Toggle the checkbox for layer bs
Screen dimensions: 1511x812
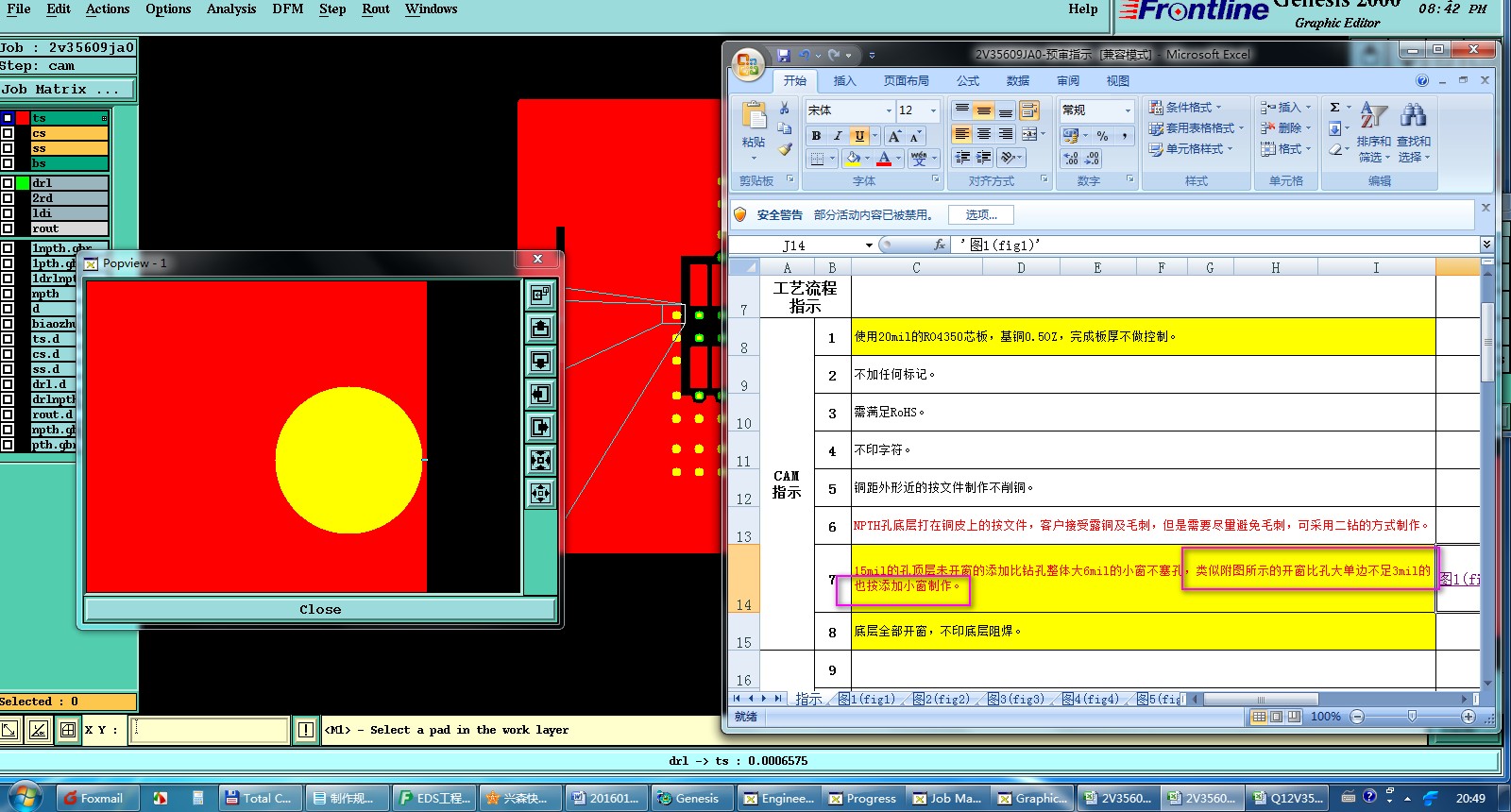[x=8, y=163]
